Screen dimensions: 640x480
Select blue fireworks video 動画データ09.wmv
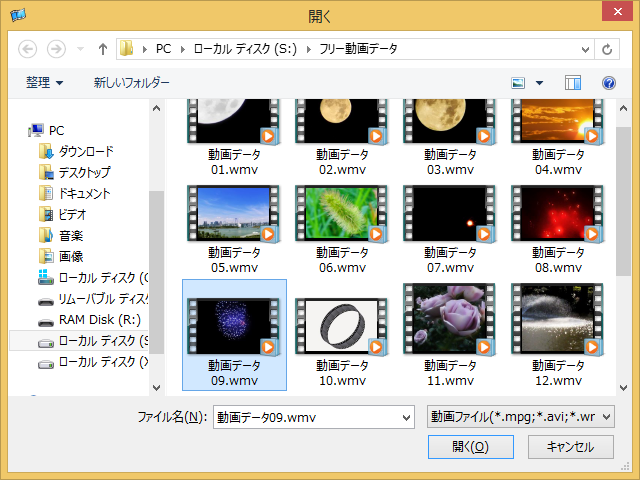(x=234, y=335)
